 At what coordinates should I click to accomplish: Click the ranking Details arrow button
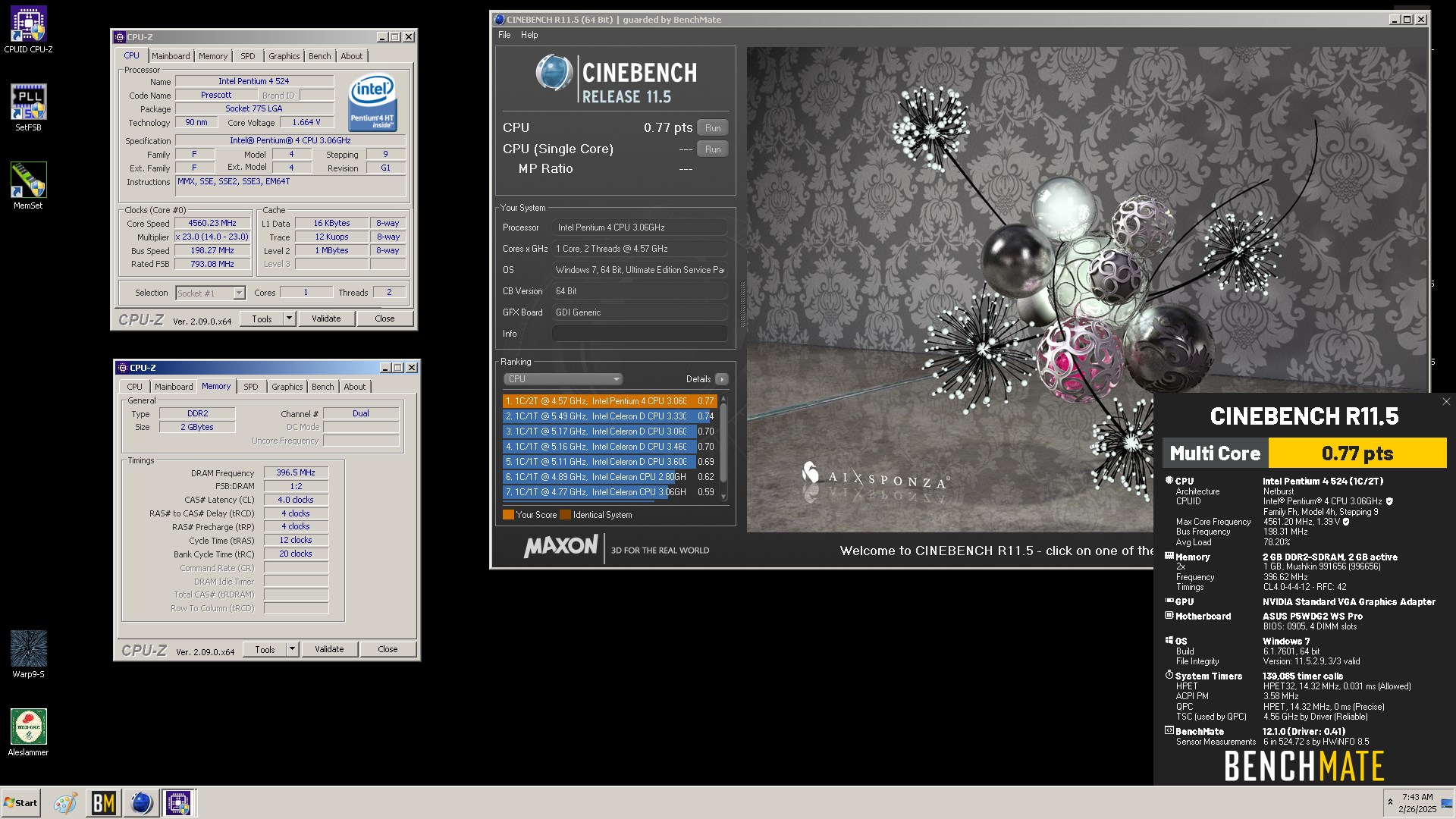721,379
